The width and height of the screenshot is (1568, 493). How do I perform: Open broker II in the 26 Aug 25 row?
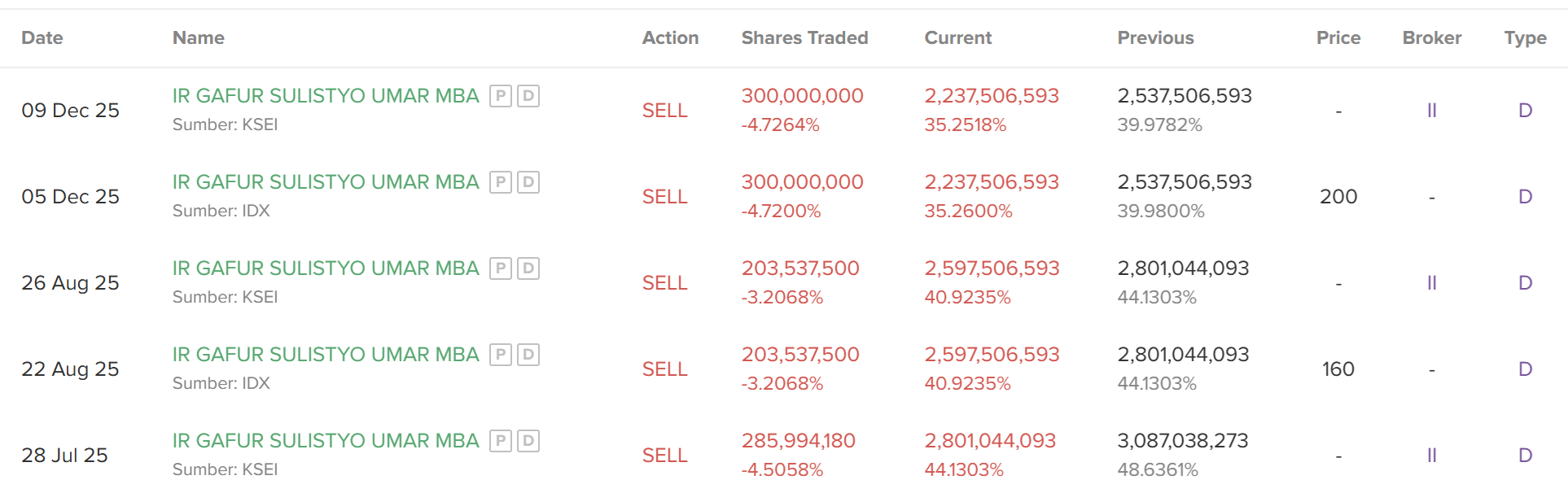[1431, 283]
